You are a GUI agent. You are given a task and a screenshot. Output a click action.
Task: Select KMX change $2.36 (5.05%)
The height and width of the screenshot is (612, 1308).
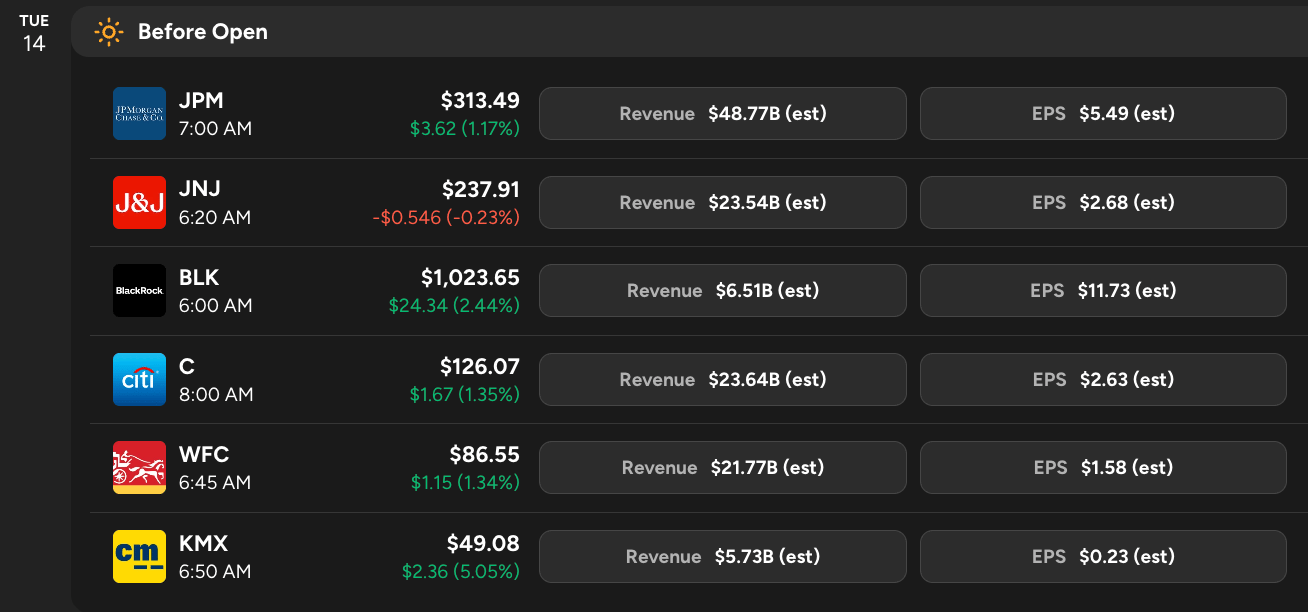(x=461, y=571)
